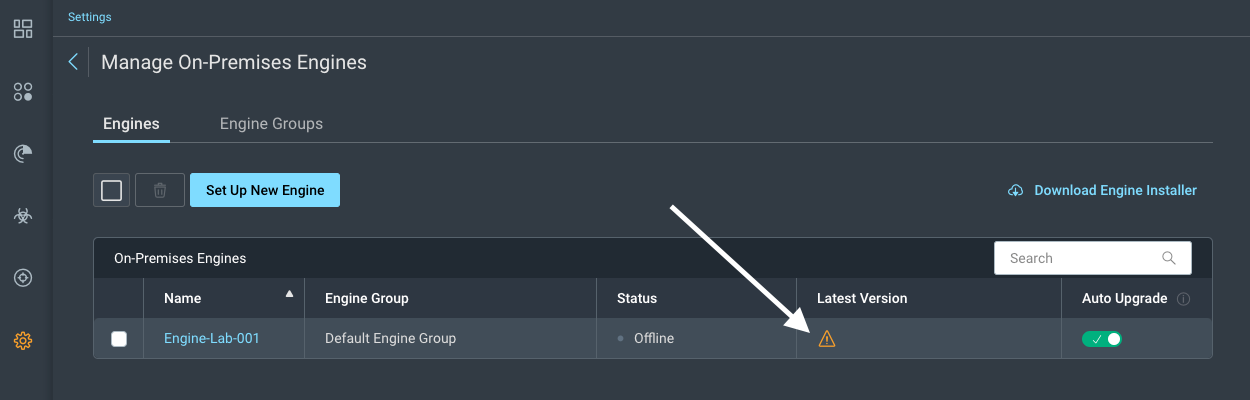Switch to the Engine Groups tab
This screenshot has height=400, width=1250.
[271, 124]
